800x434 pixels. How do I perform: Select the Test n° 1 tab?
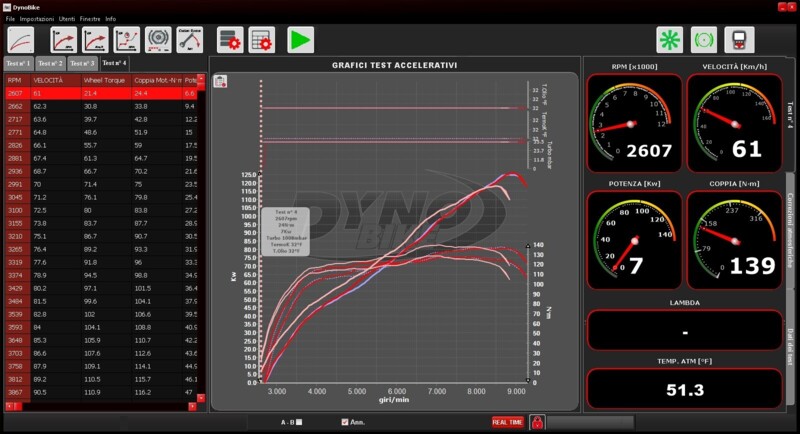[18, 63]
